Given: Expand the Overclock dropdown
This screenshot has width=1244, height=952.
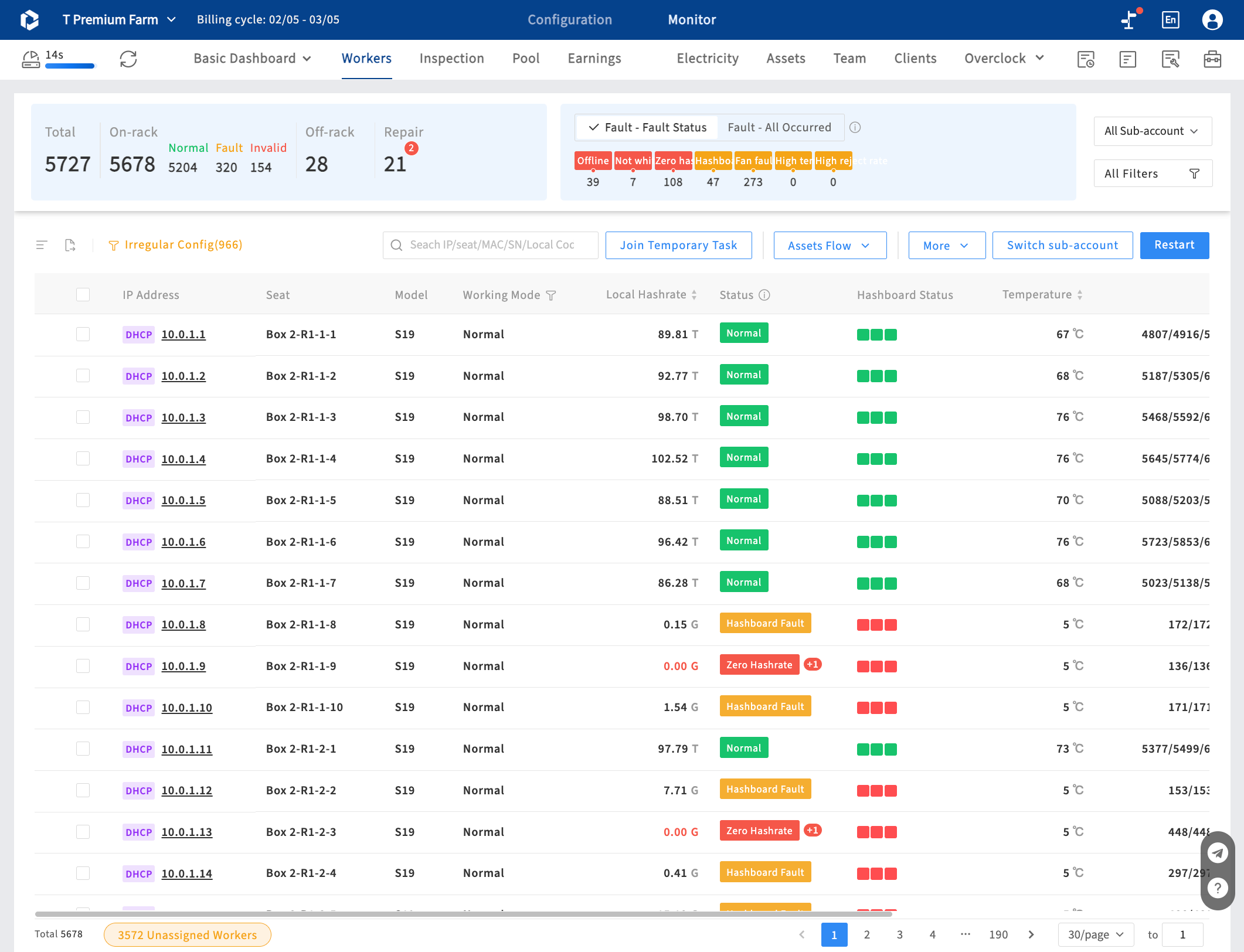Looking at the screenshot, I should click(1004, 59).
